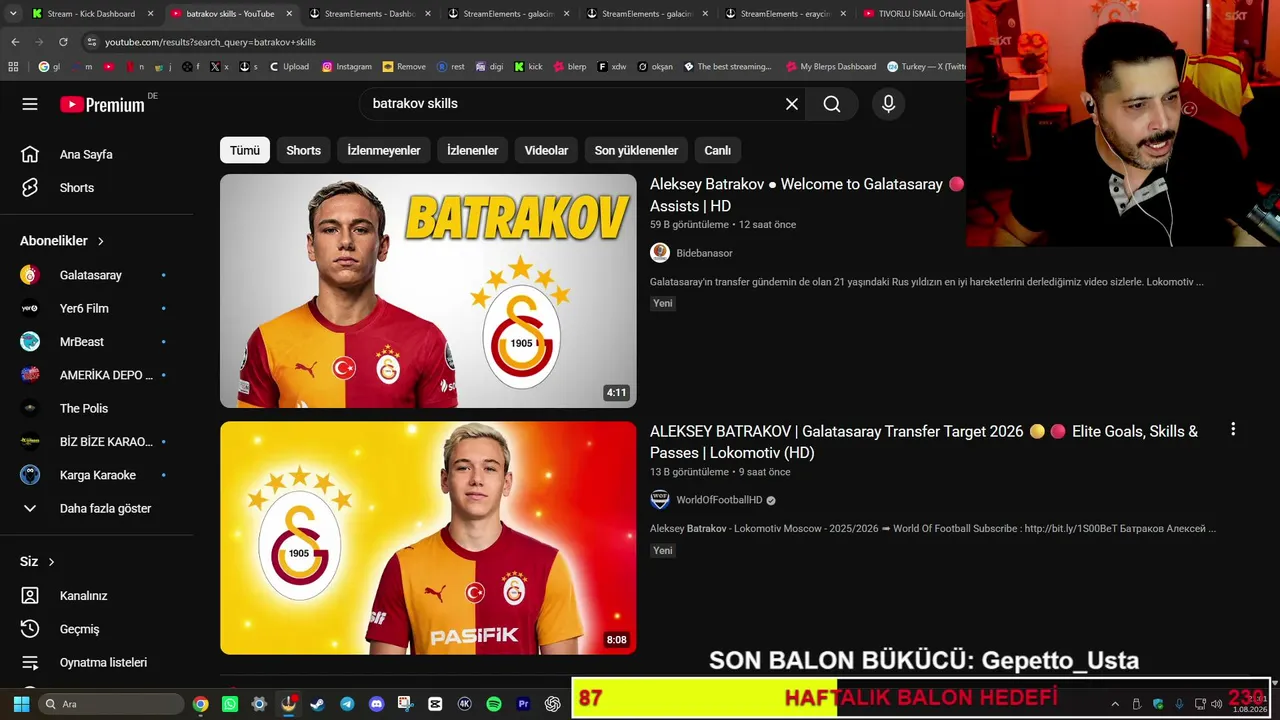Screen dimensions: 1280x720
Task: Select the Son yüklenenler filter chip
Action: (x=636, y=150)
